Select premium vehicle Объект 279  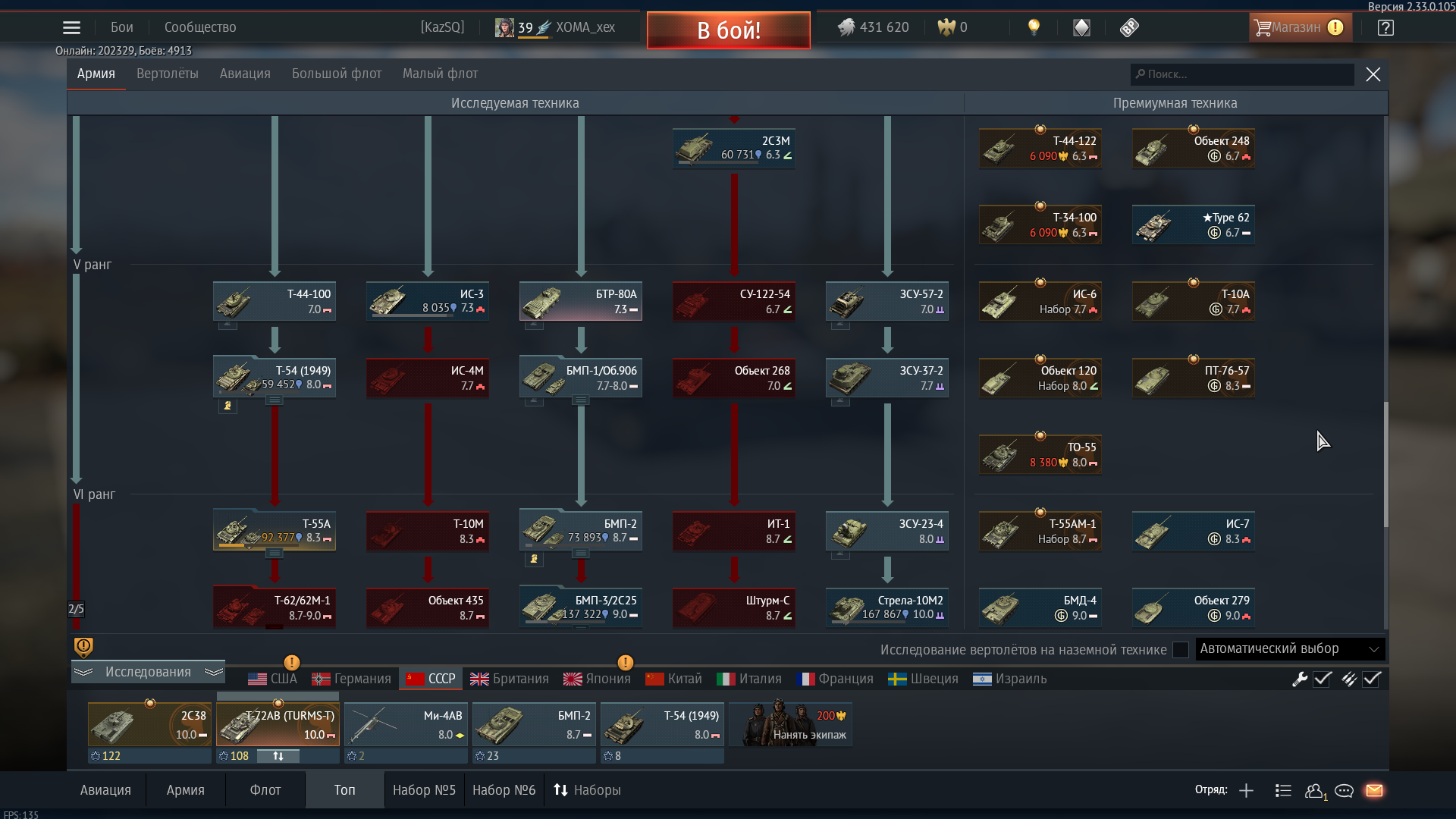click(x=1193, y=607)
